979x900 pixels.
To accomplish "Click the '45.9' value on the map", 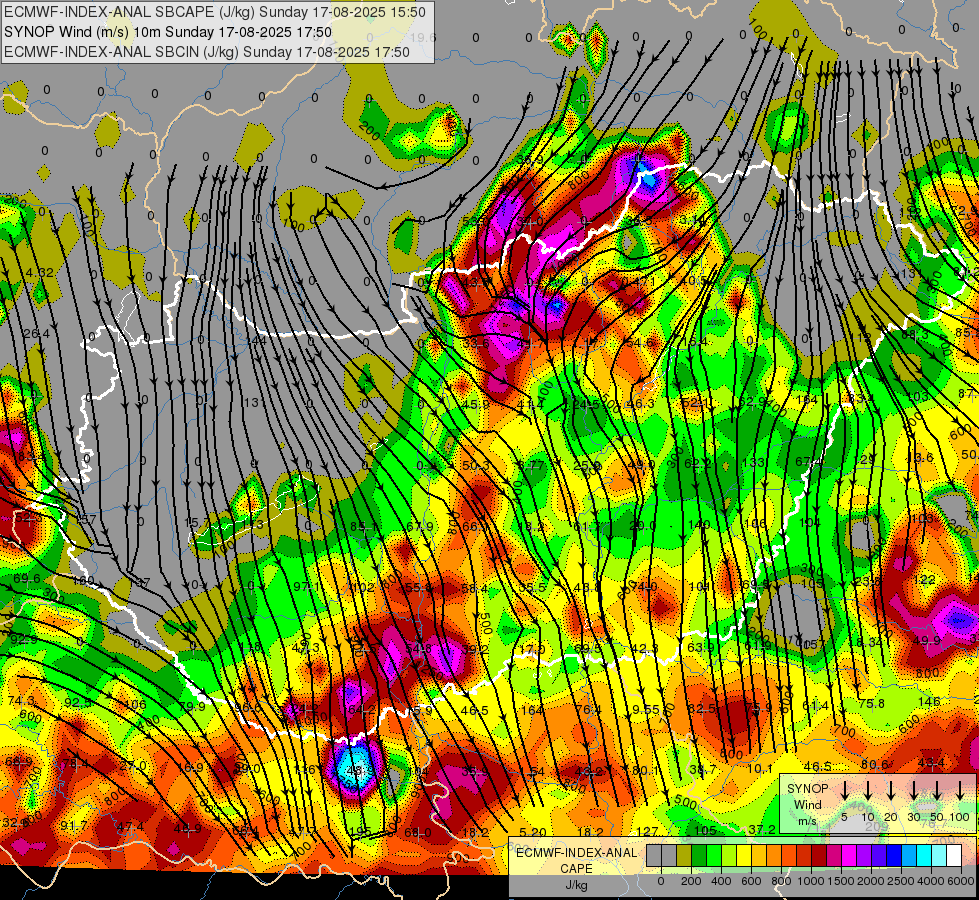I will 476,404.
